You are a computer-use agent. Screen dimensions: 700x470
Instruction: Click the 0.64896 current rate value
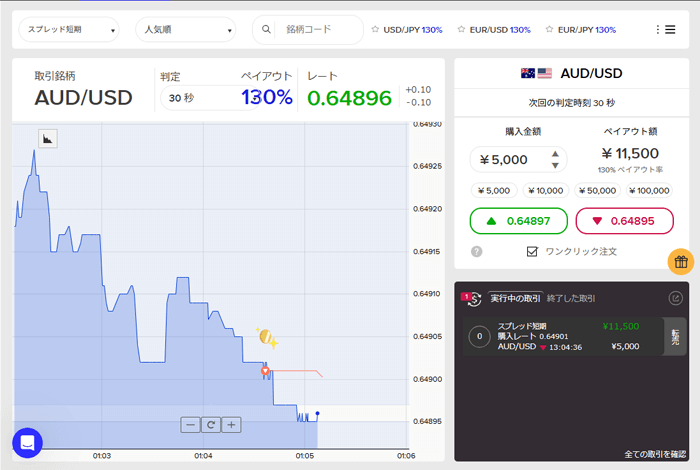click(350, 98)
